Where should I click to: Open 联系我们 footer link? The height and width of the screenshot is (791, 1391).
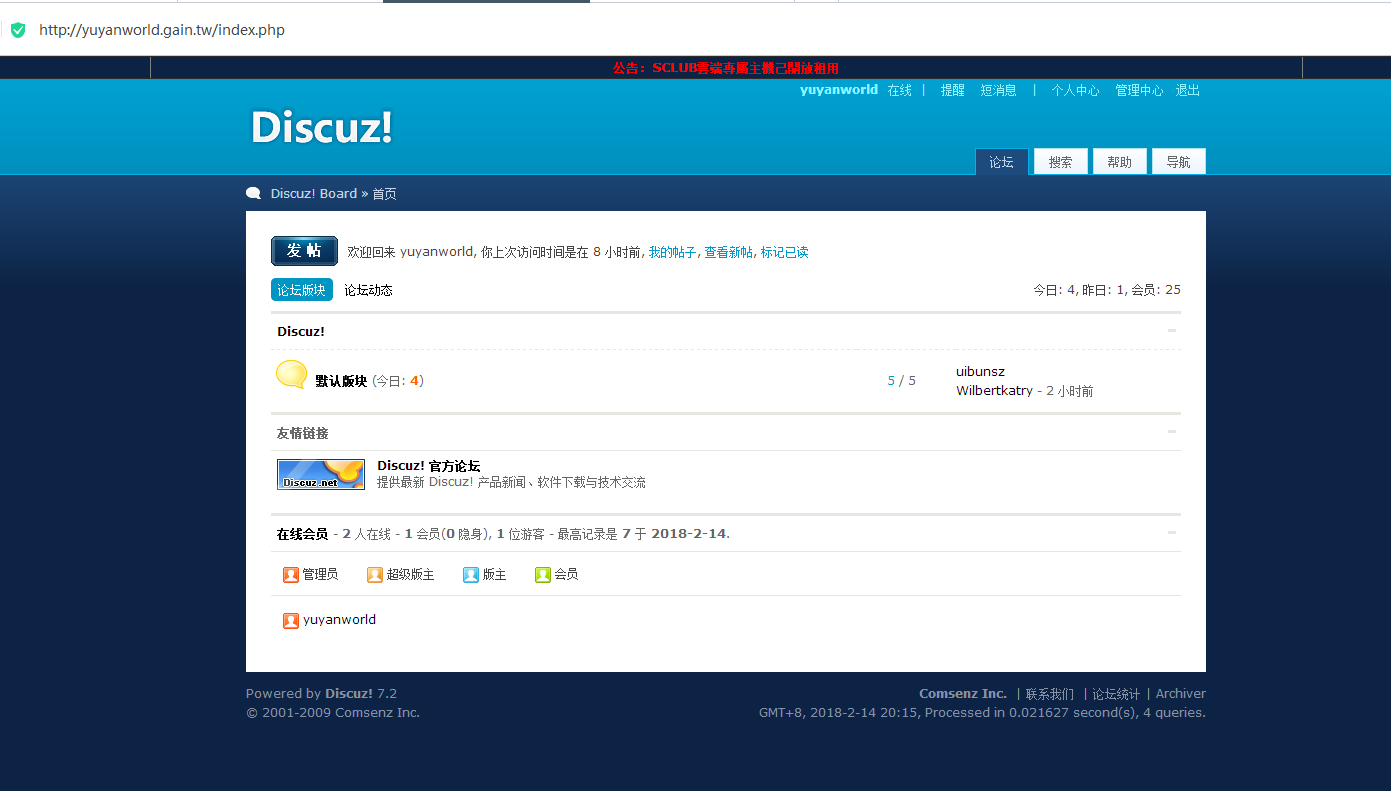1050,694
